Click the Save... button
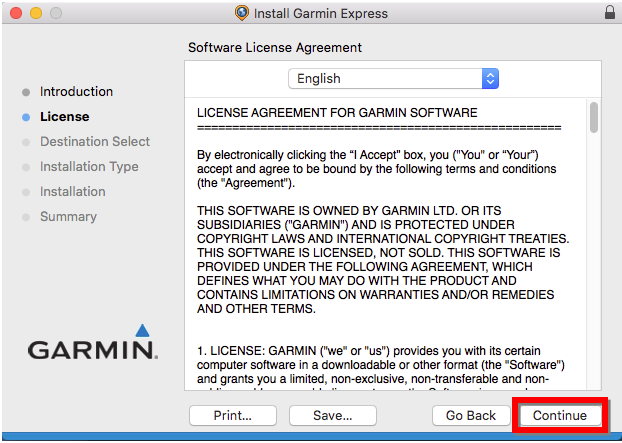Image resolution: width=622 pixels, height=443 pixels. pos(333,416)
